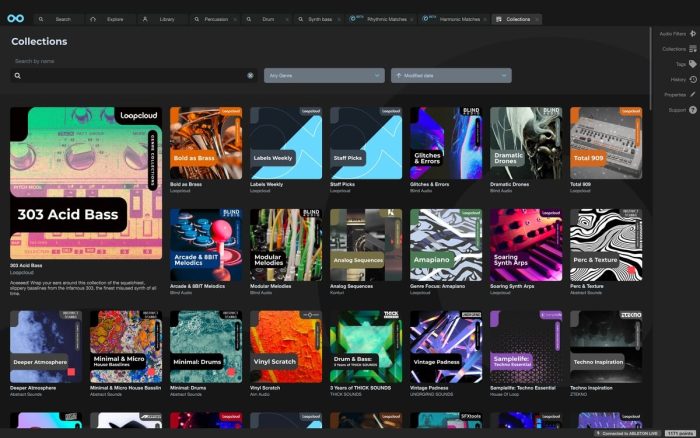Viewport: 700px width, 438px height.
Task: Click the vertical scrollbar of collections grid
Action: coord(650,67)
